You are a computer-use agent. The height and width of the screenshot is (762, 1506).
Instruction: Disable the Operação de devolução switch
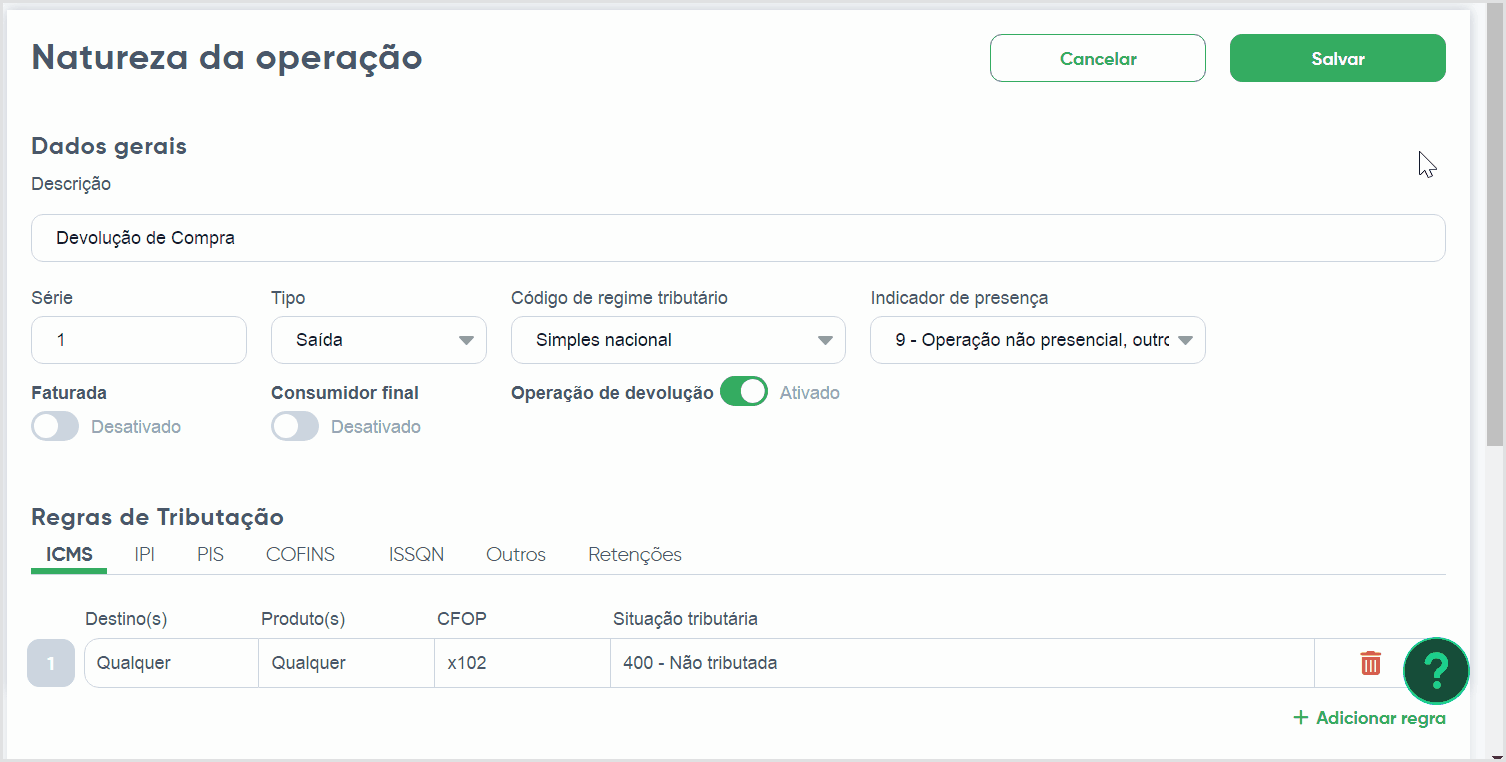click(x=743, y=392)
